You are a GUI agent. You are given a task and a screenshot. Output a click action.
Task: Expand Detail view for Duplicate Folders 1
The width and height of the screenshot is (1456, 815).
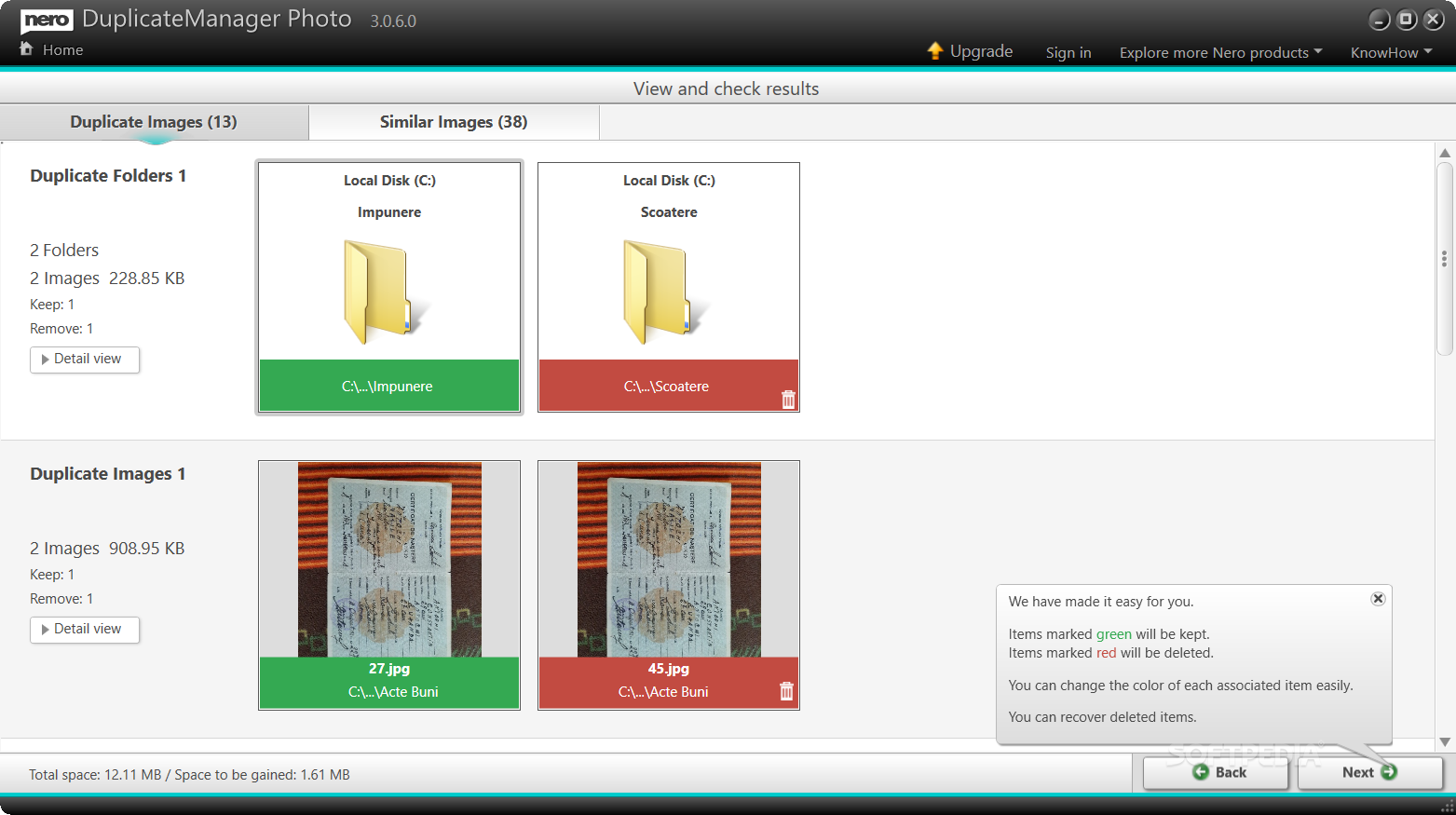coord(85,360)
